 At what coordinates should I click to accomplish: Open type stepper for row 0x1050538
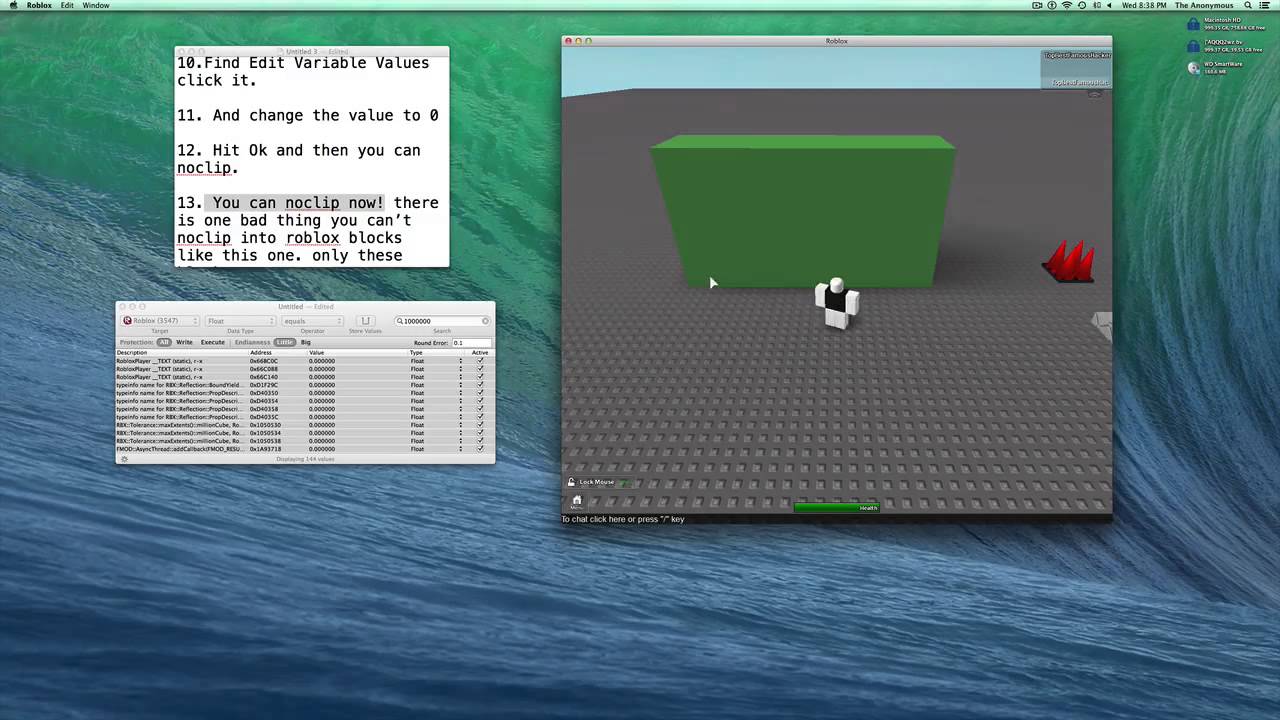click(x=461, y=441)
